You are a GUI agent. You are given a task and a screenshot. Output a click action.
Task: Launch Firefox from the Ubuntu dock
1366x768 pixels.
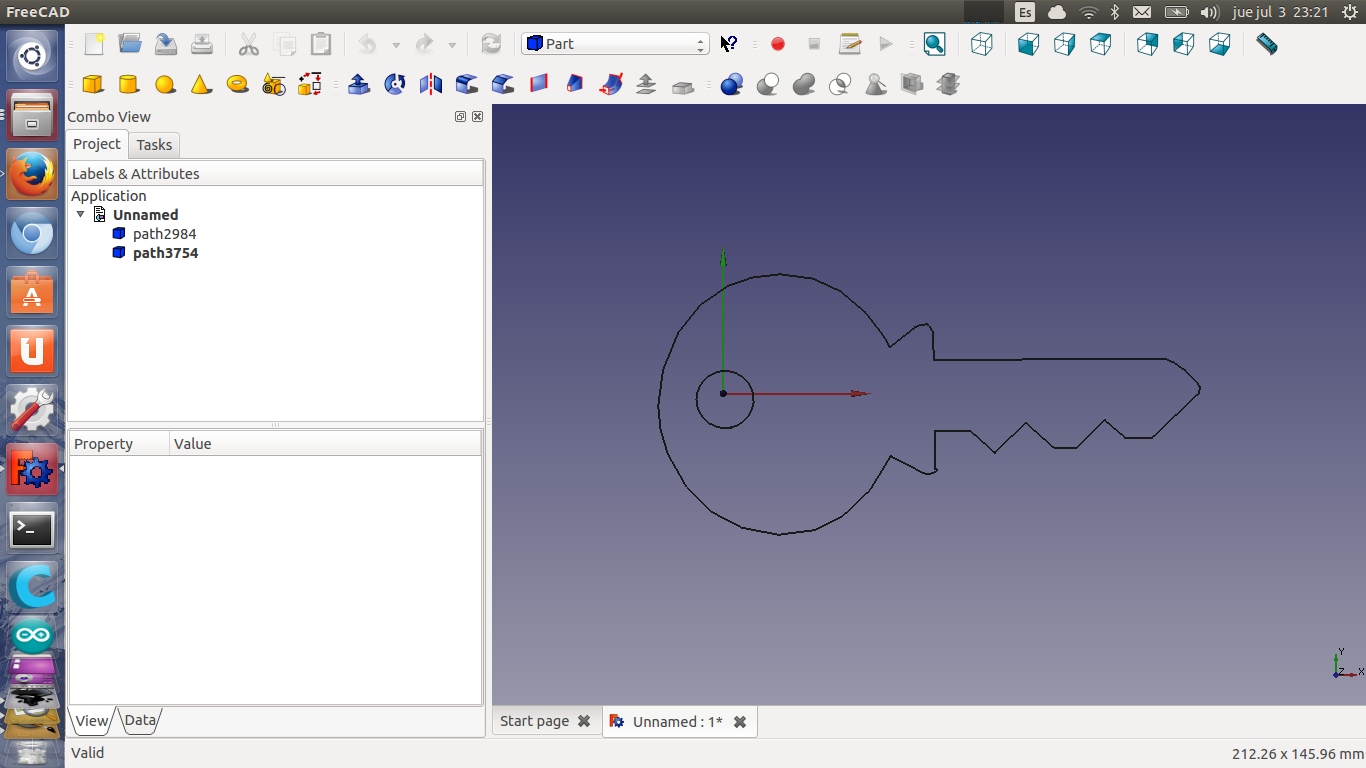click(x=32, y=175)
